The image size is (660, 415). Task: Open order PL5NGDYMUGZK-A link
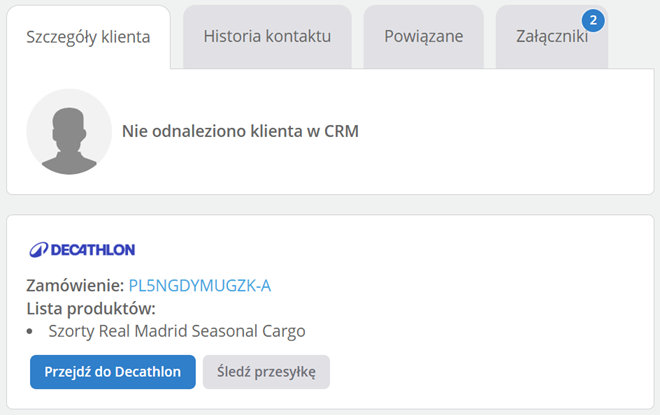click(200, 286)
